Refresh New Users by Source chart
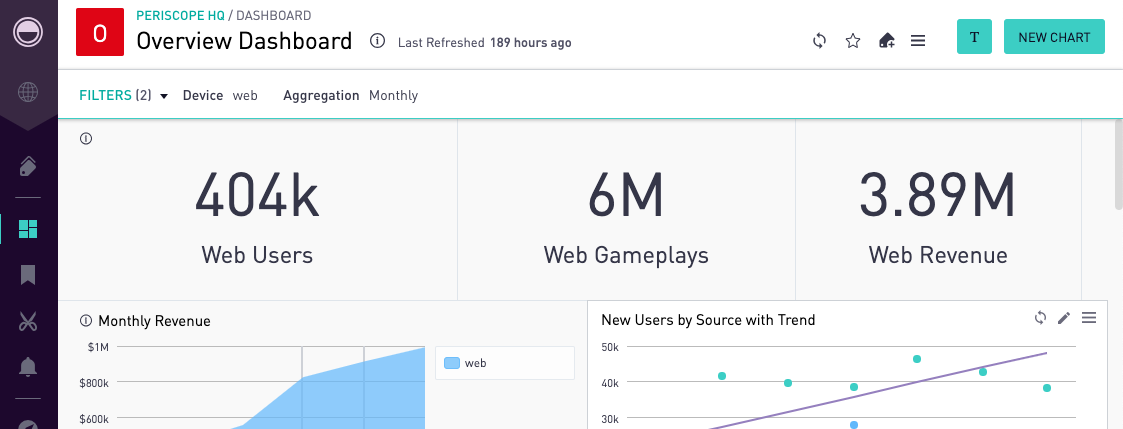1123x429 pixels. coord(1041,317)
